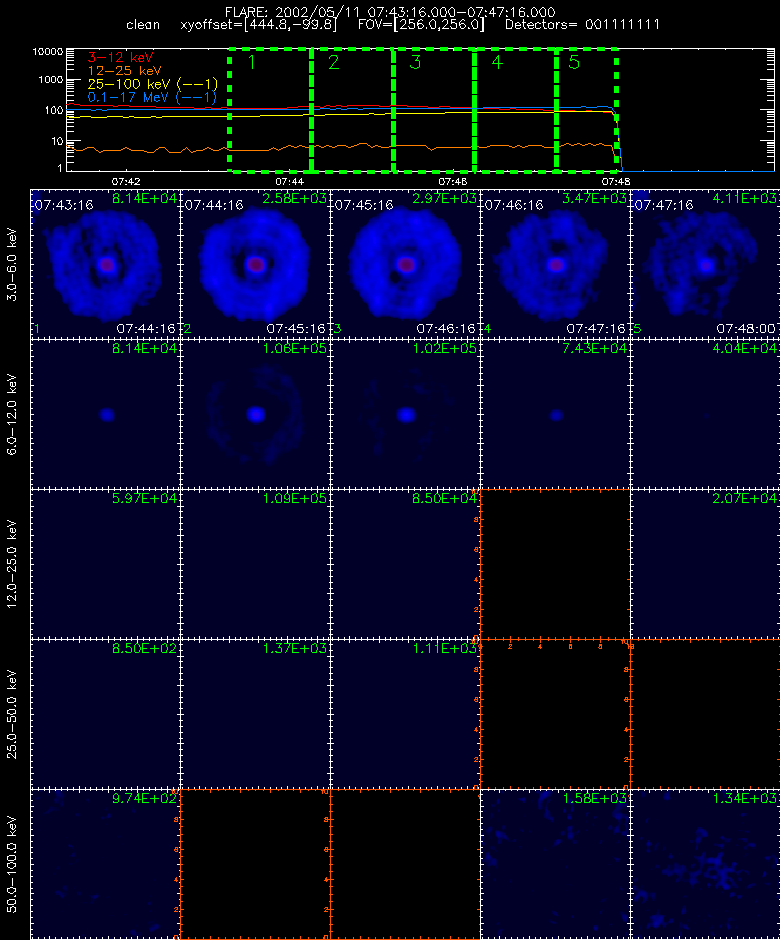780x940 pixels.
Task: Select the 1.11E+03 peak value
Action: pos(444,648)
